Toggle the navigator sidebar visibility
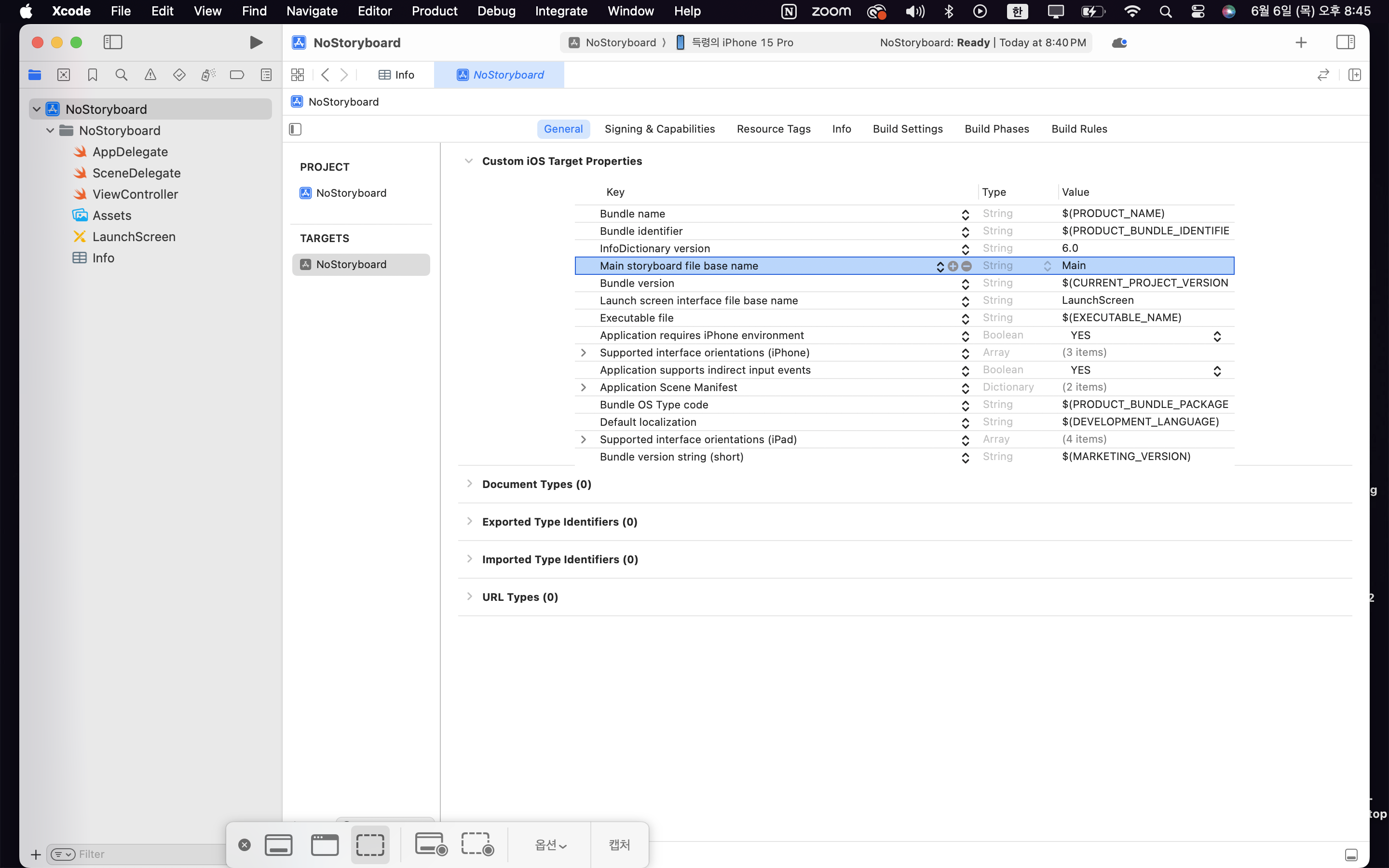This screenshot has height=868, width=1389. tap(112, 42)
